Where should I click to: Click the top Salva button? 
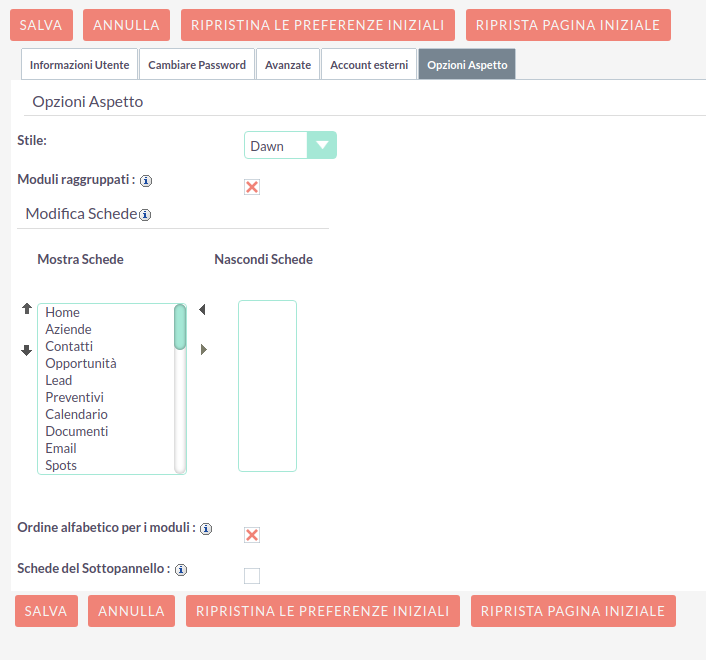[41, 25]
